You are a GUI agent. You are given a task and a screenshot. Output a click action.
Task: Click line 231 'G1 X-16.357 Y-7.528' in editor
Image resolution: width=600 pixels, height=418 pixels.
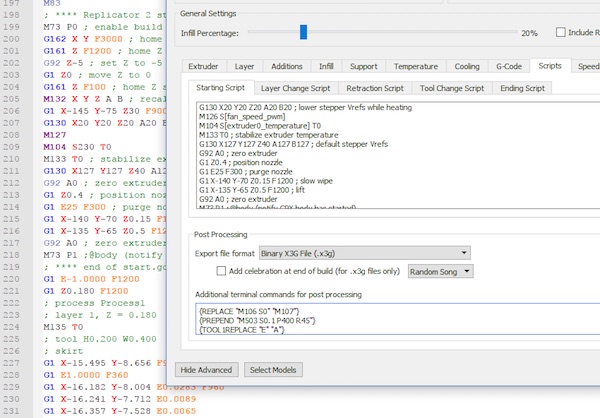click(119, 411)
